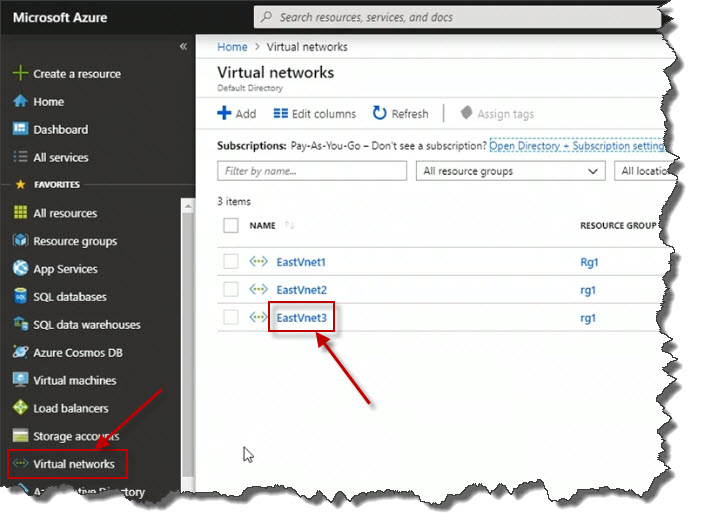Click the Virtual machines monitor icon
Screen dimensions: 701x524
tap(20, 380)
